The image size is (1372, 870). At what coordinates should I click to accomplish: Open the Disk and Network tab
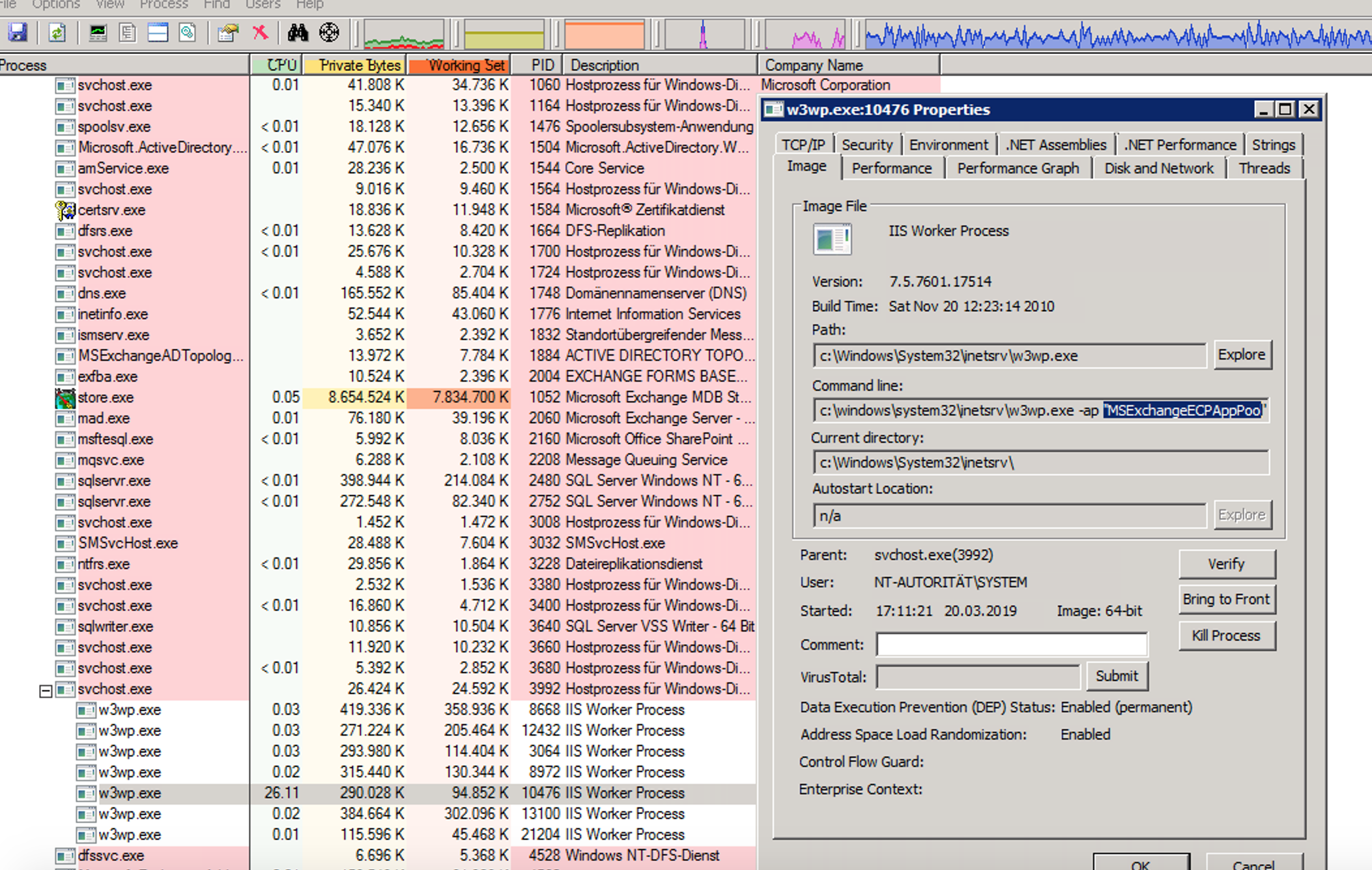tap(1159, 168)
